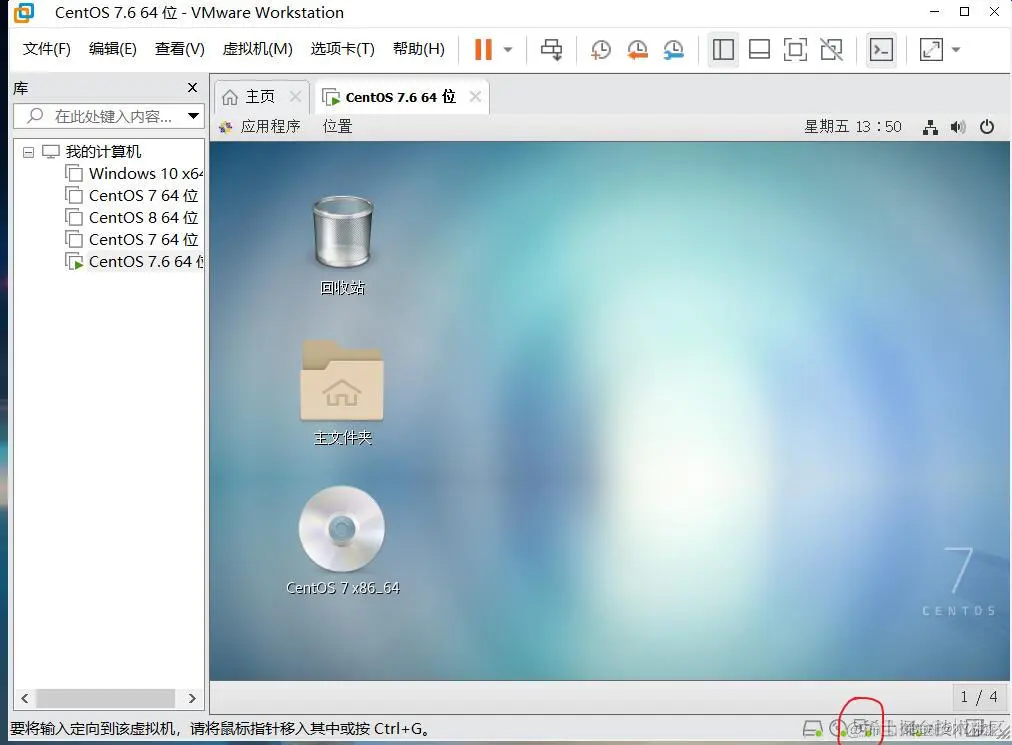Open the 帮助(H) menu
This screenshot has width=1012, height=745.
(x=418, y=49)
